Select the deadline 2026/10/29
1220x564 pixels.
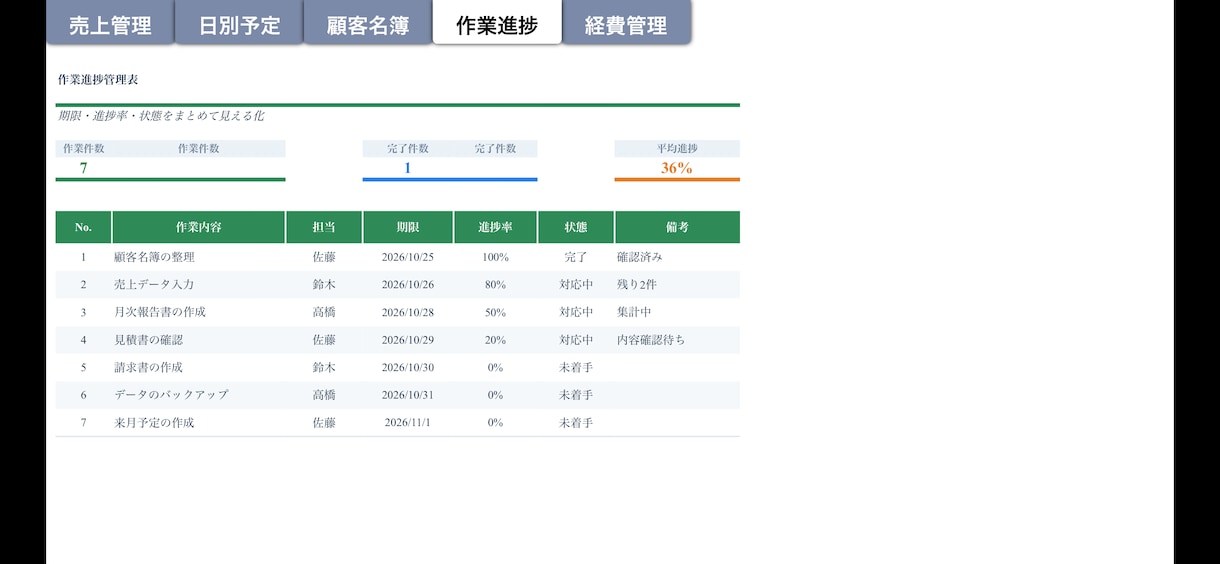[x=408, y=340]
